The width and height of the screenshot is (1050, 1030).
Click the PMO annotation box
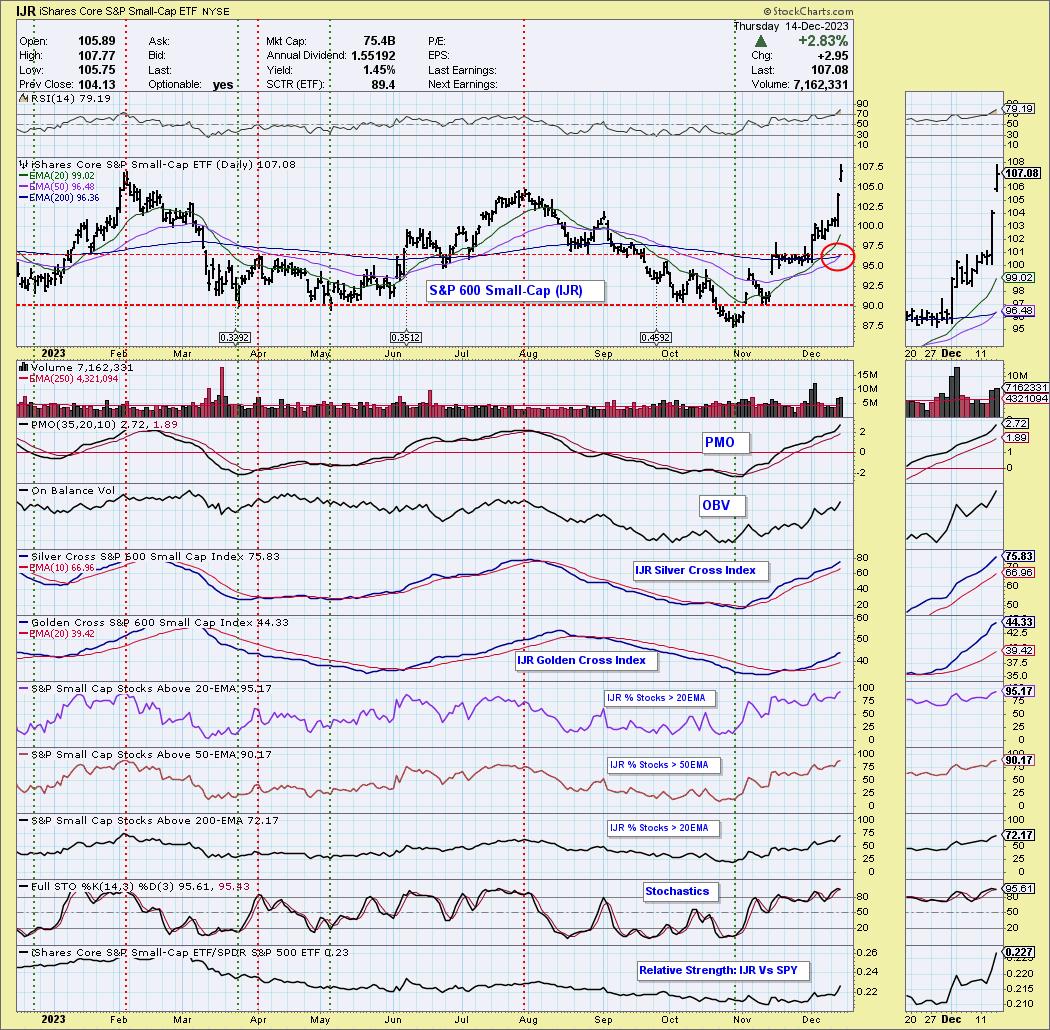[x=725, y=442]
